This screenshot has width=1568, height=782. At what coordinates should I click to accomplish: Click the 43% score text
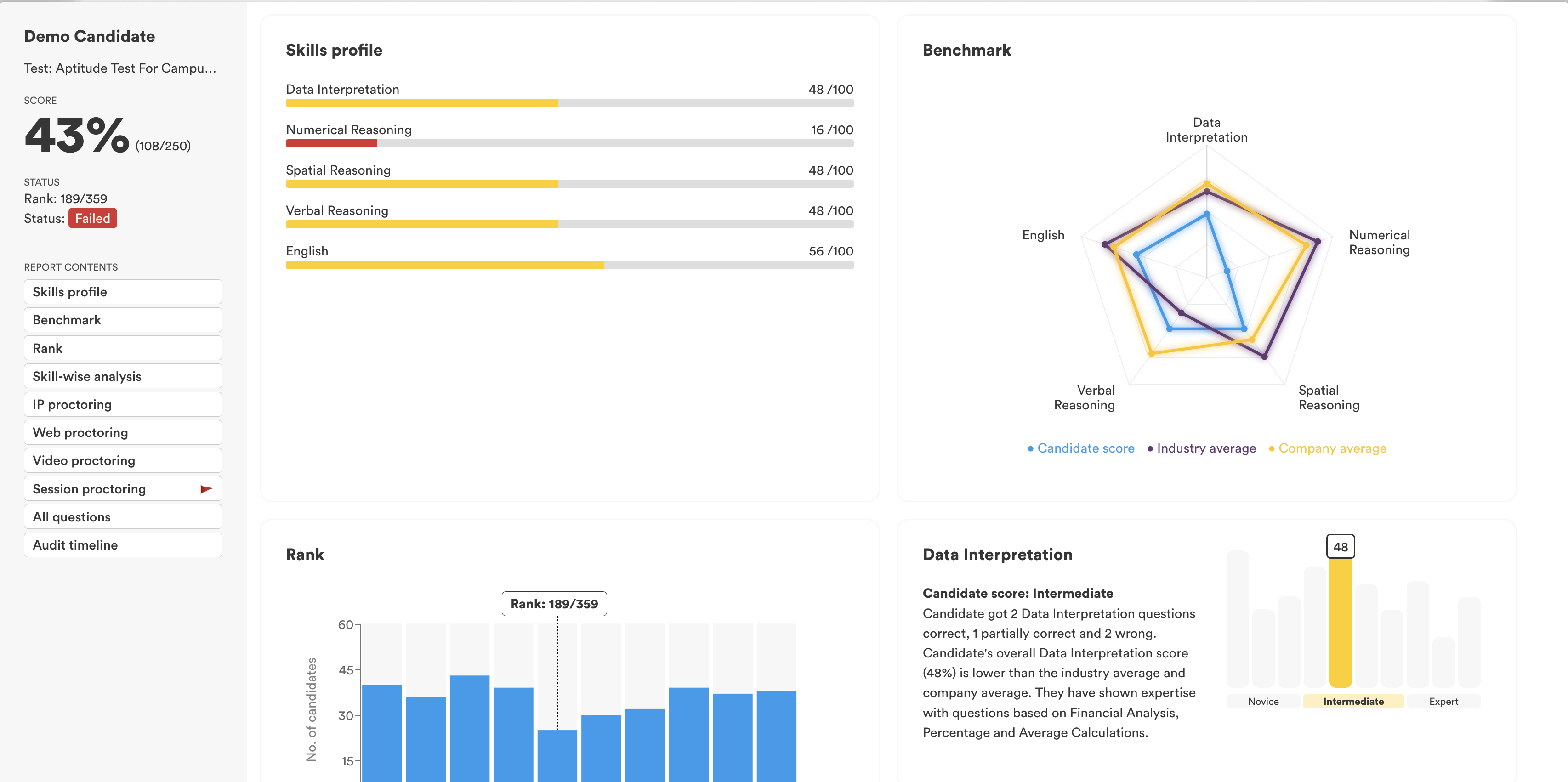click(77, 135)
